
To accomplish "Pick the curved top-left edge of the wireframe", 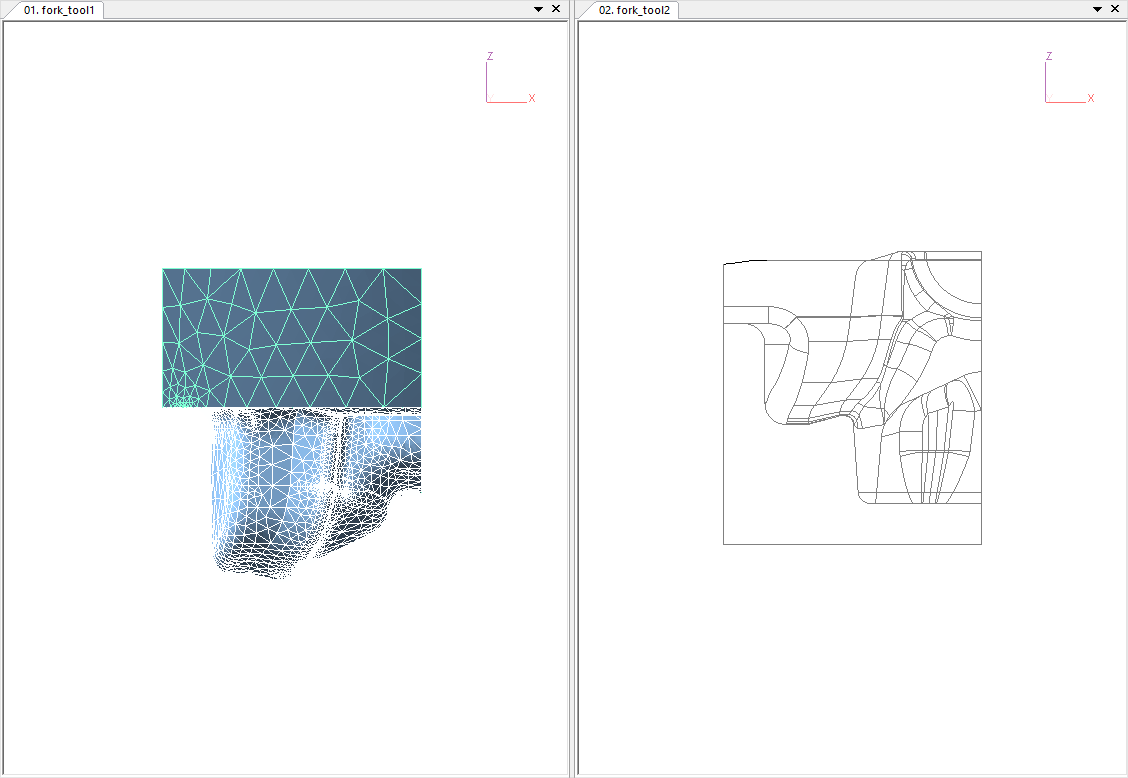I will point(743,262).
